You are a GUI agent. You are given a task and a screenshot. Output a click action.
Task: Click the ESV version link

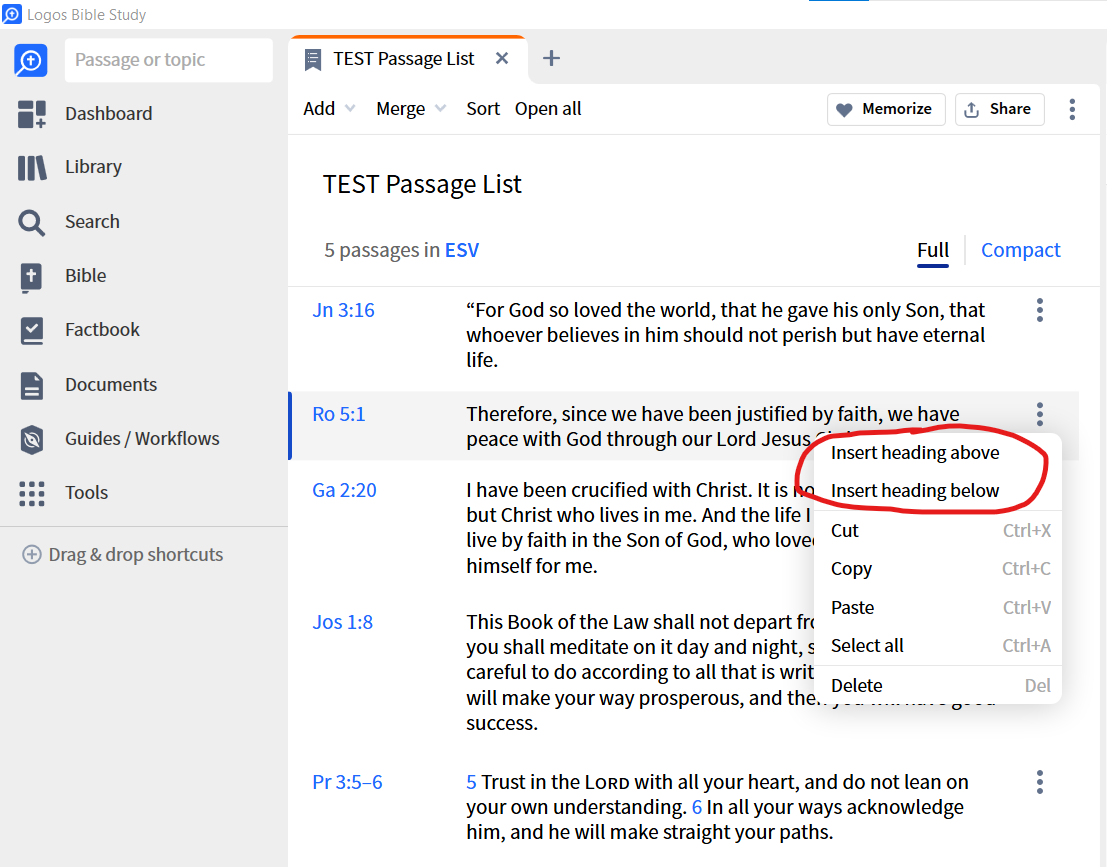pyautogui.click(x=462, y=250)
